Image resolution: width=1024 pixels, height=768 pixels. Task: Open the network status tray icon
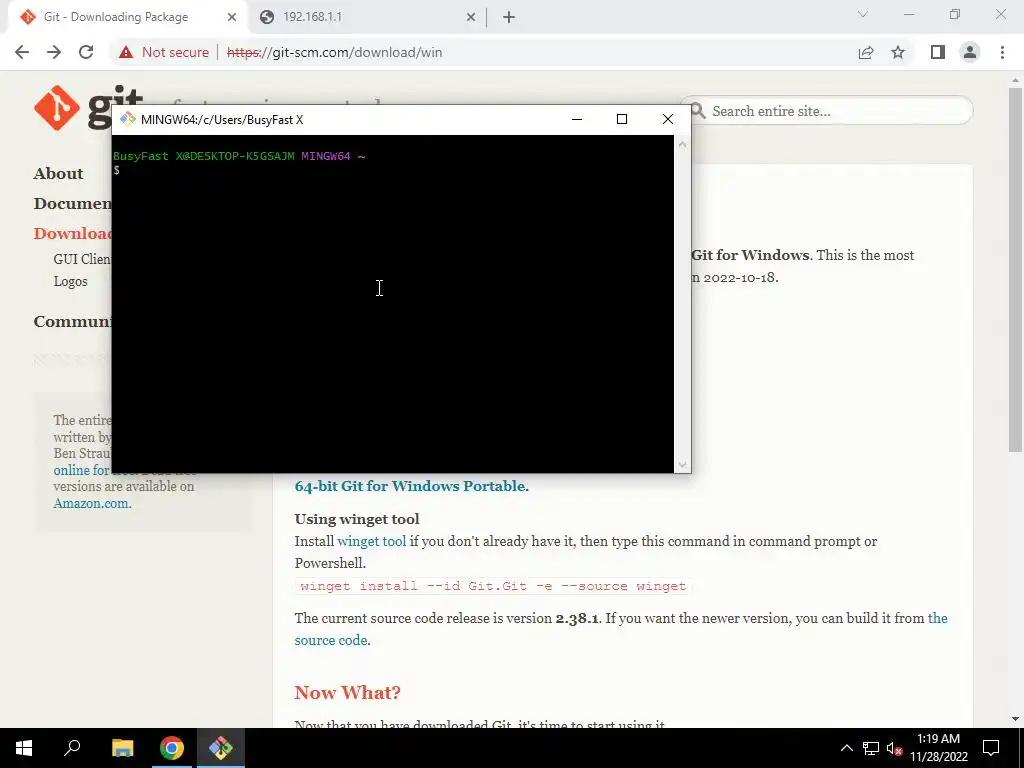(871, 748)
